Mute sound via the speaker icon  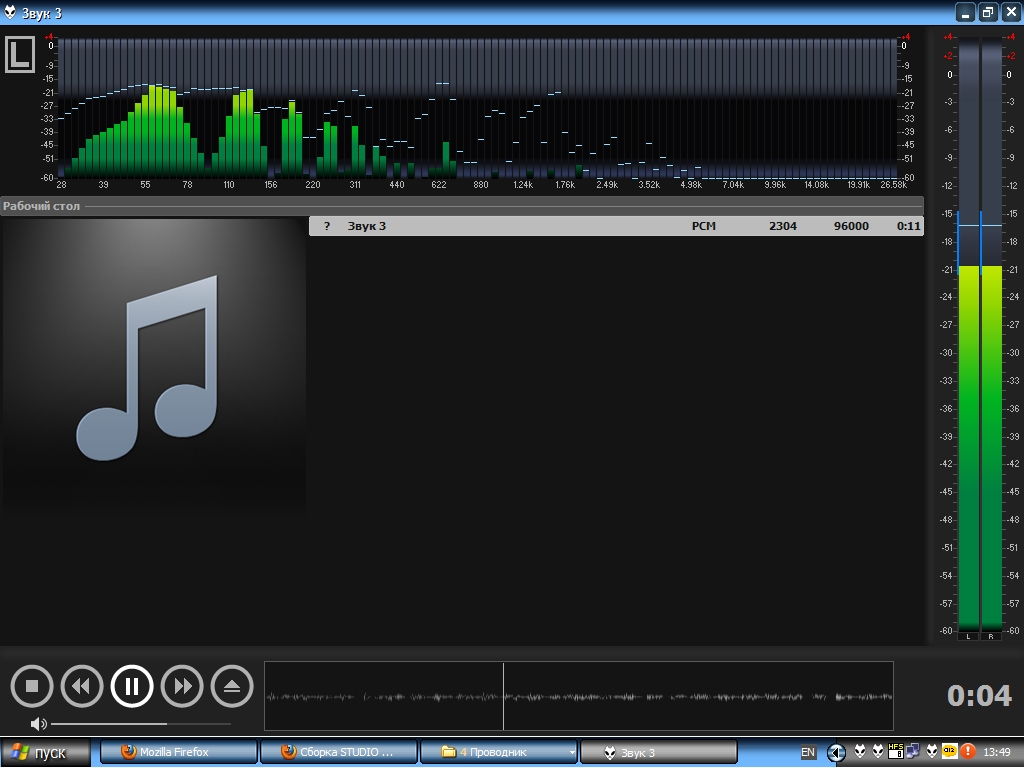(38, 723)
